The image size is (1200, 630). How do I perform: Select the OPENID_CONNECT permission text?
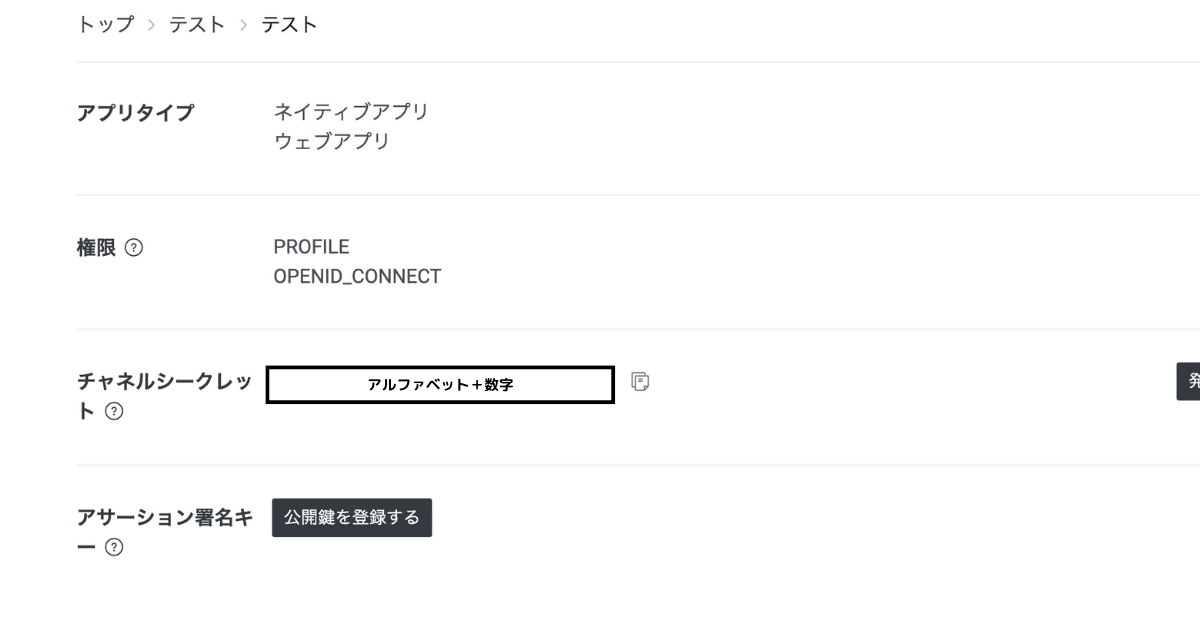click(x=358, y=276)
